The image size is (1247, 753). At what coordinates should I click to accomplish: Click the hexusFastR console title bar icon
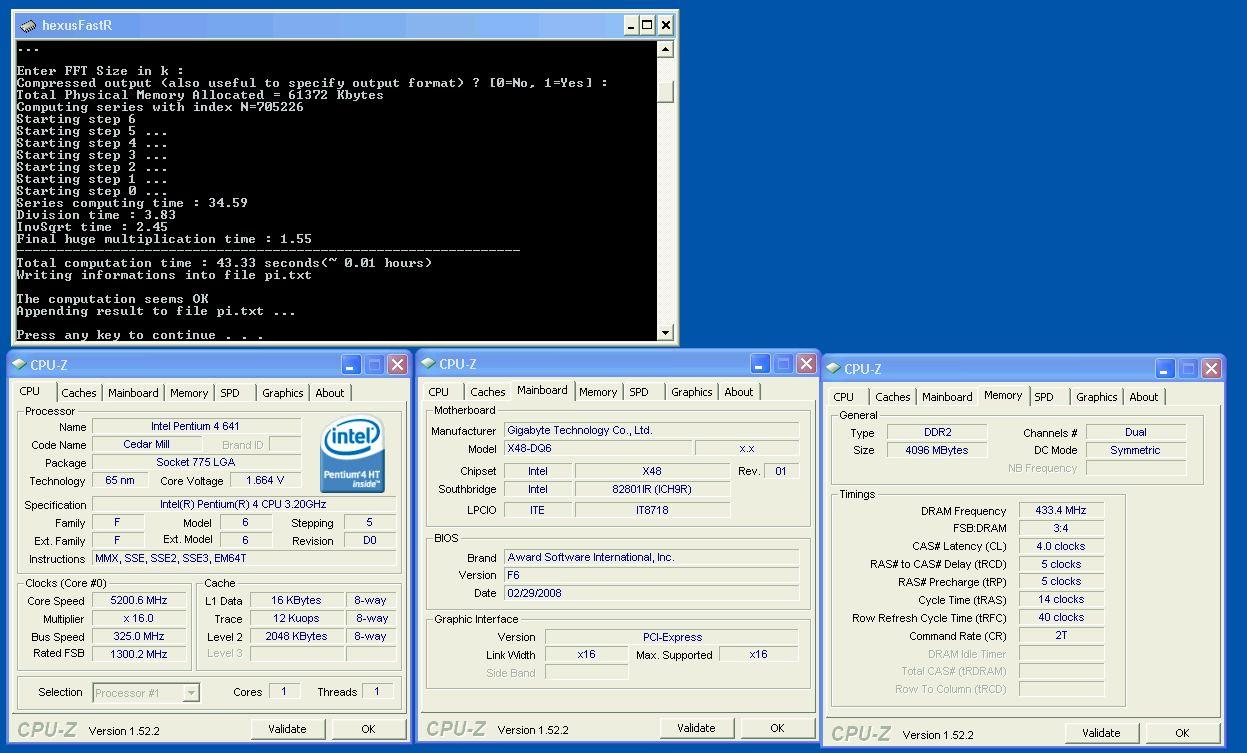28,26
